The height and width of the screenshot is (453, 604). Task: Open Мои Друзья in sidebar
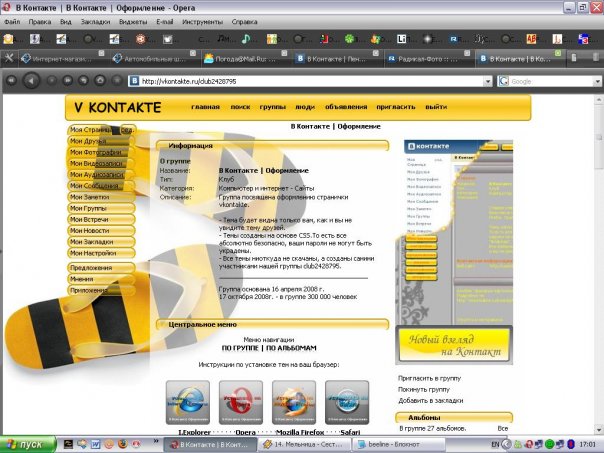[101, 141]
